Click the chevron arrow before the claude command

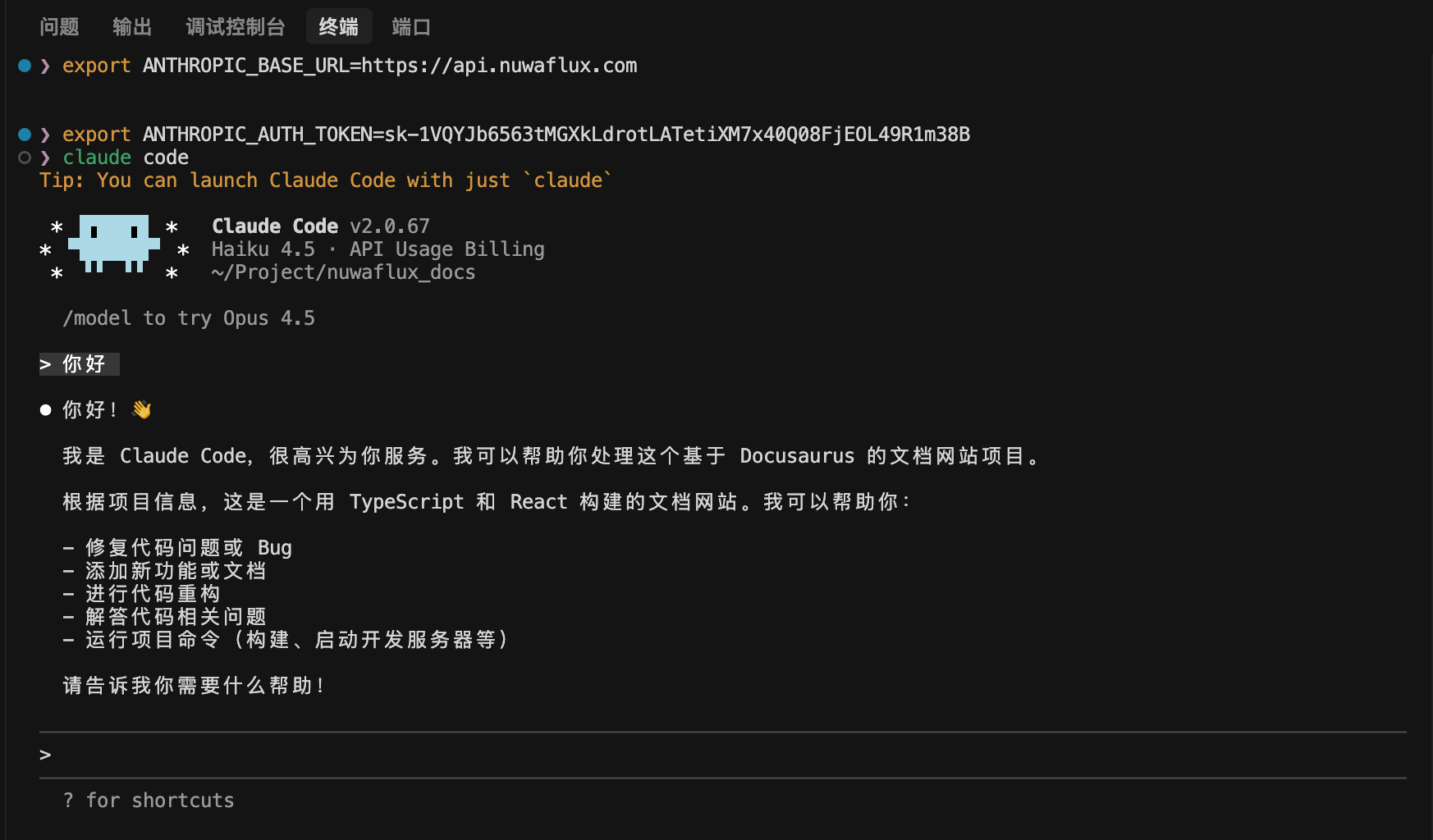[45, 157]
